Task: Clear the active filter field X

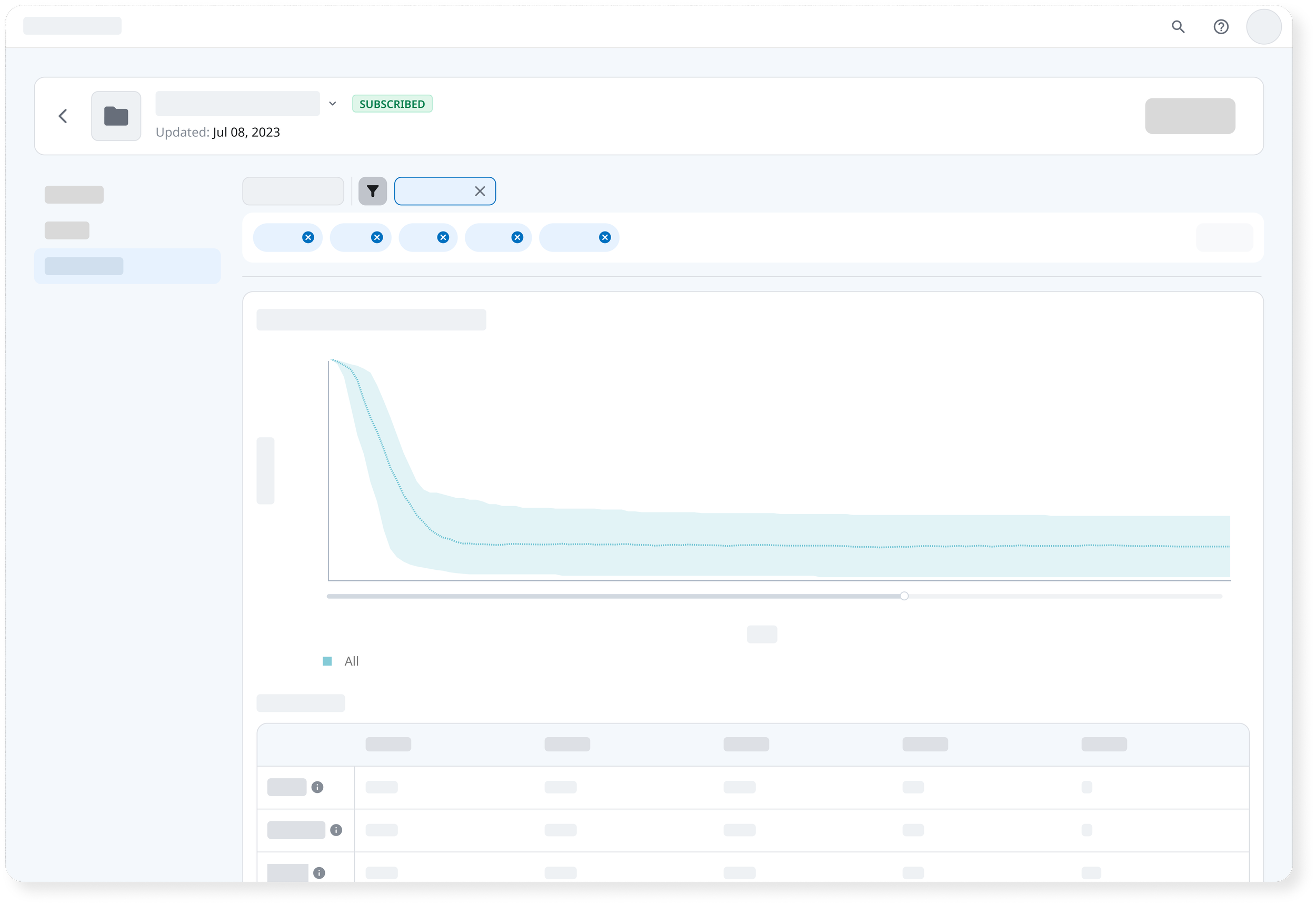Action: click(x=480, y=191)
